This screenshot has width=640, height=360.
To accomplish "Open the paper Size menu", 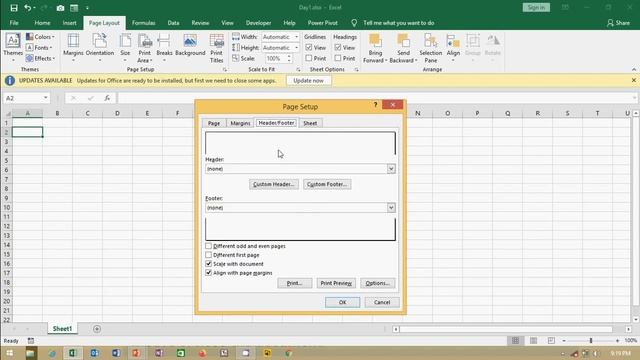I will [125, 48].
